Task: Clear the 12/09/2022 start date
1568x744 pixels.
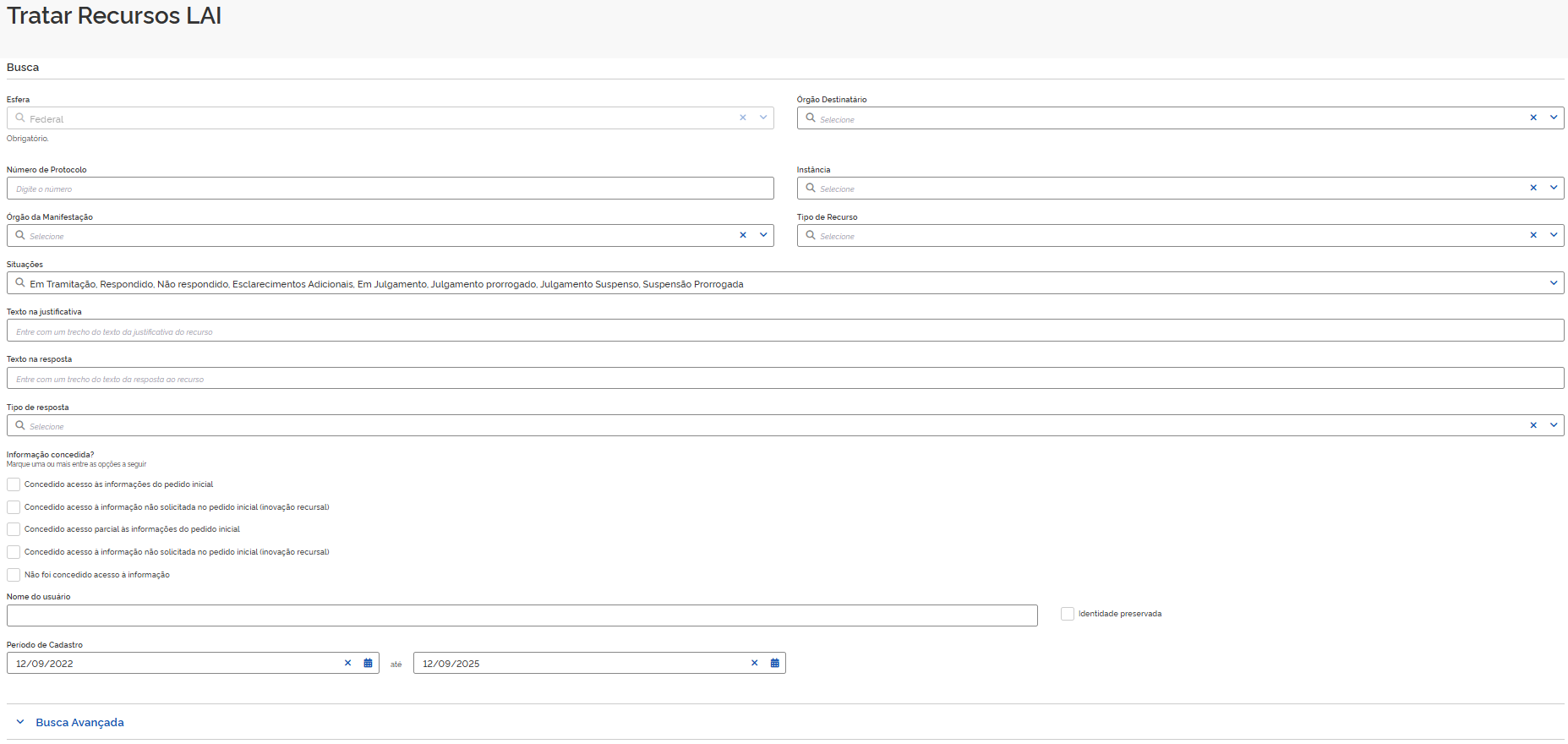Action: pyautogui.click(x=347, y=664)
